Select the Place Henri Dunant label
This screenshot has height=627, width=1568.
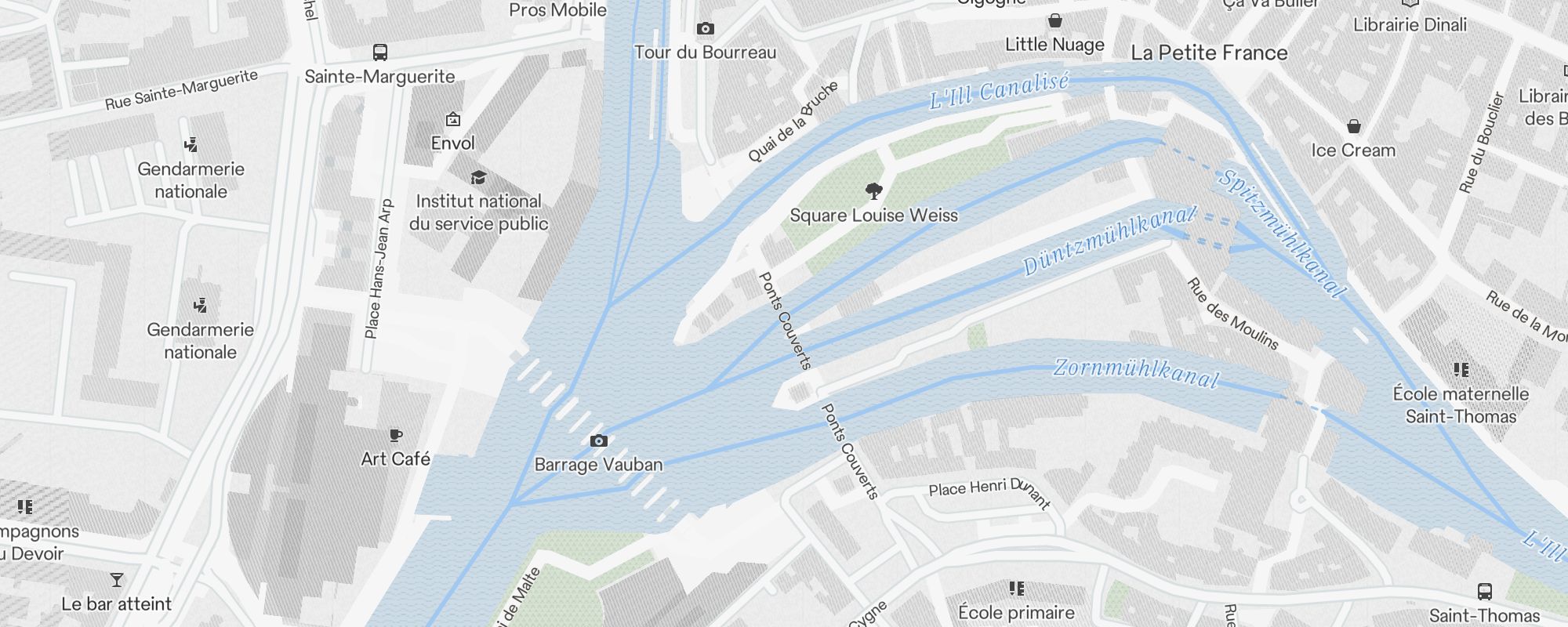click(989, 492)
